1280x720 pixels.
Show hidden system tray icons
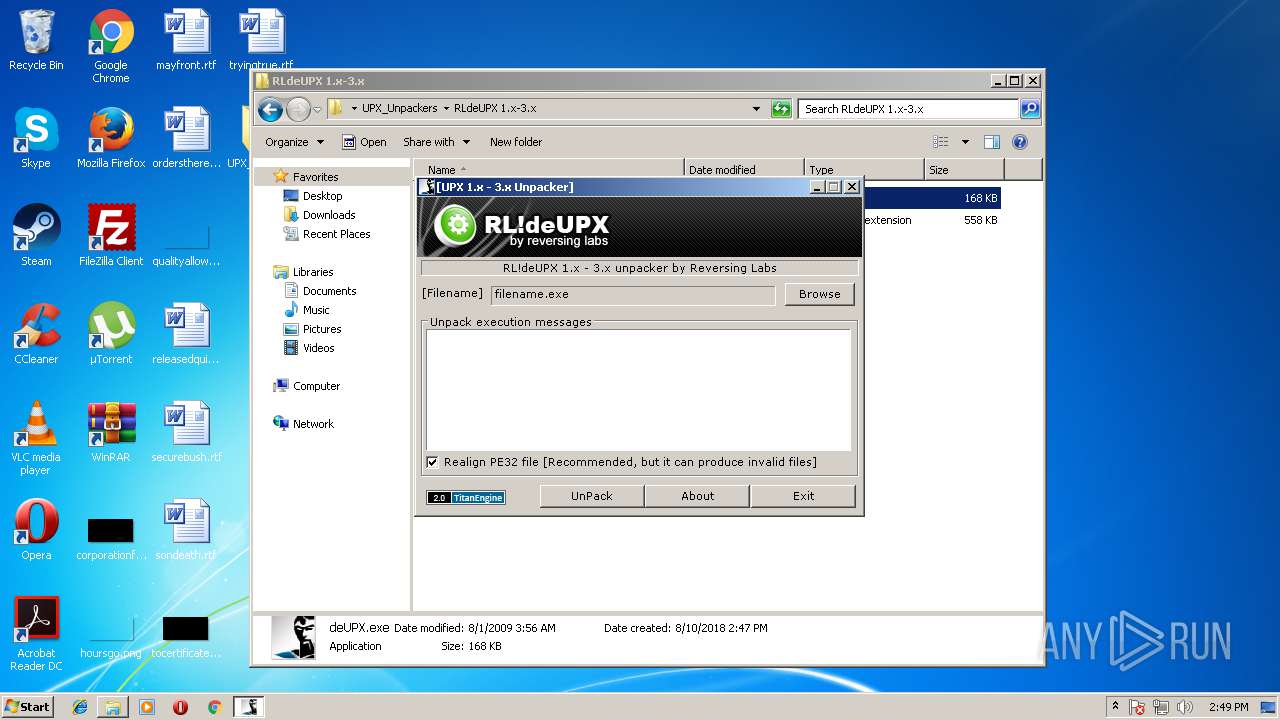click(x=1115, y=707)
